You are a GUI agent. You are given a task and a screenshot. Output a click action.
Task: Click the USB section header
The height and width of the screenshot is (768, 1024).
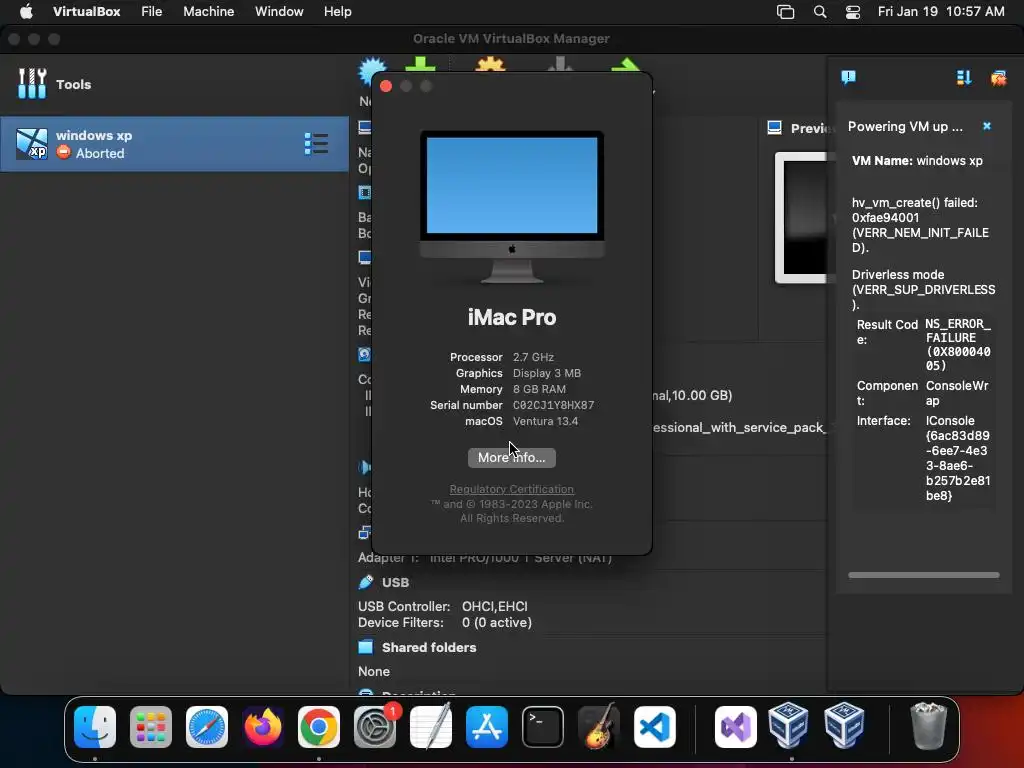click(395, 582)
